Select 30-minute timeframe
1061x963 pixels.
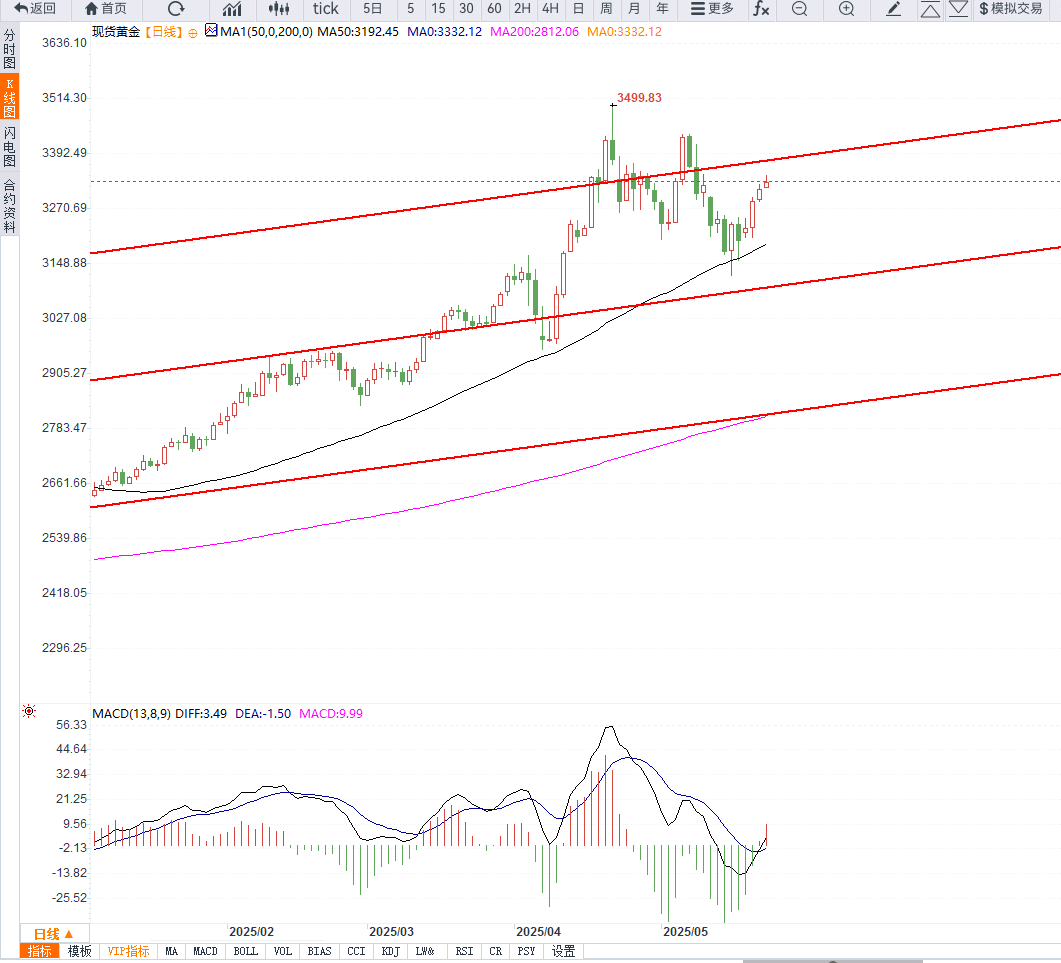click(x=466, y=9)
